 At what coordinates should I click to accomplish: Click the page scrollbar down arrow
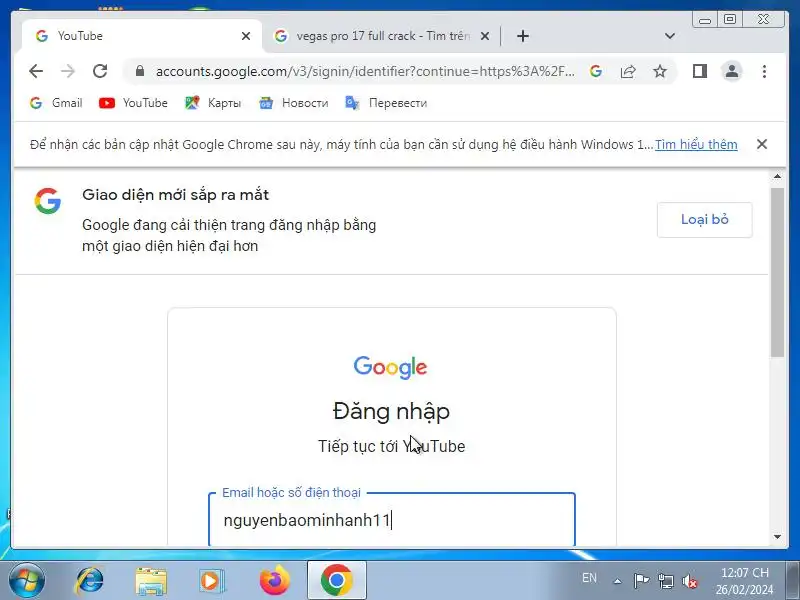[x=777, y=537]
